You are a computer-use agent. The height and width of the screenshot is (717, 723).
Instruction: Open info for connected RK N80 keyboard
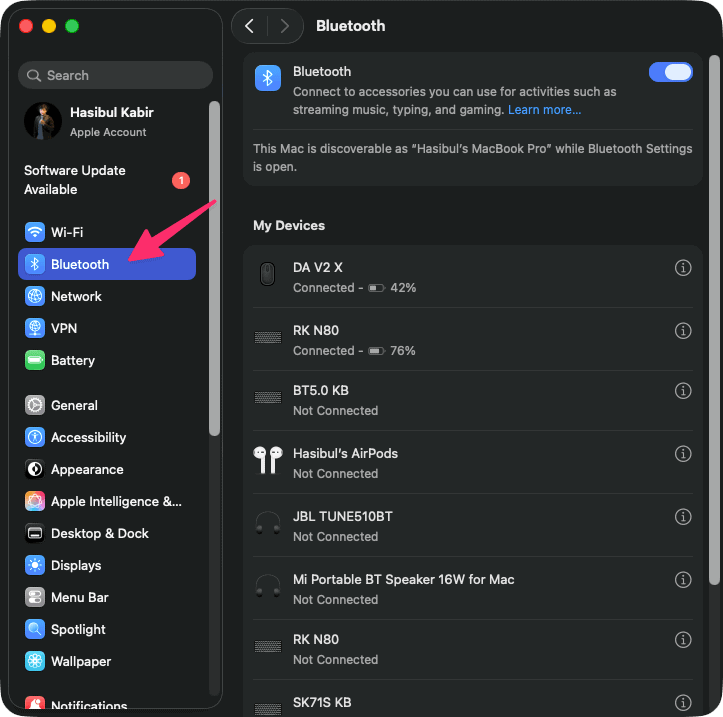683,331
